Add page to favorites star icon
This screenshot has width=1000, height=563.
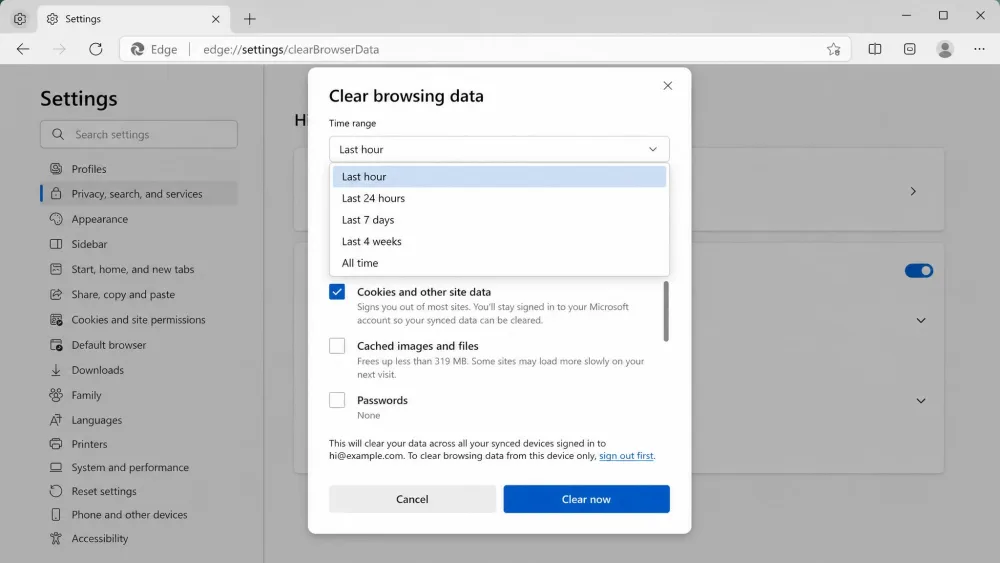[833, 49]
